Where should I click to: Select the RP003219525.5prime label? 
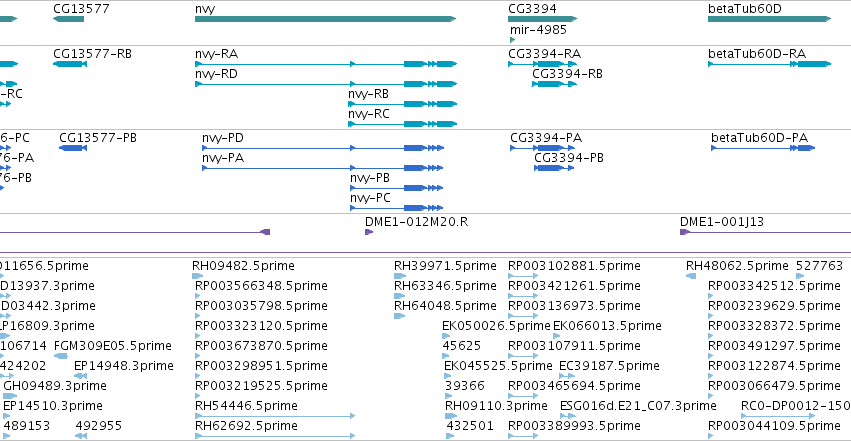point(261,386)
